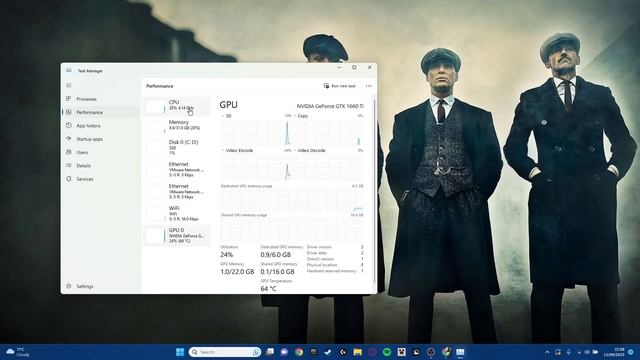Viewport: 640px width, 360px height.
Task: Click the 0.1/16.0 GB shared memory value
Action: coord(277,271)
